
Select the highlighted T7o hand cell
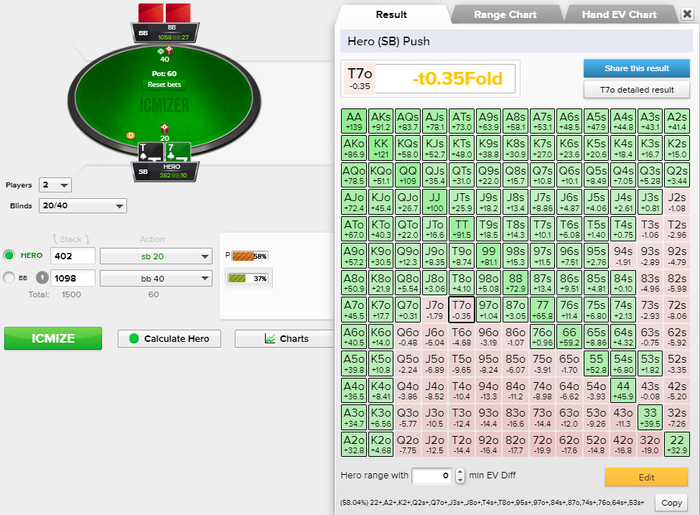tap(462, 310)
